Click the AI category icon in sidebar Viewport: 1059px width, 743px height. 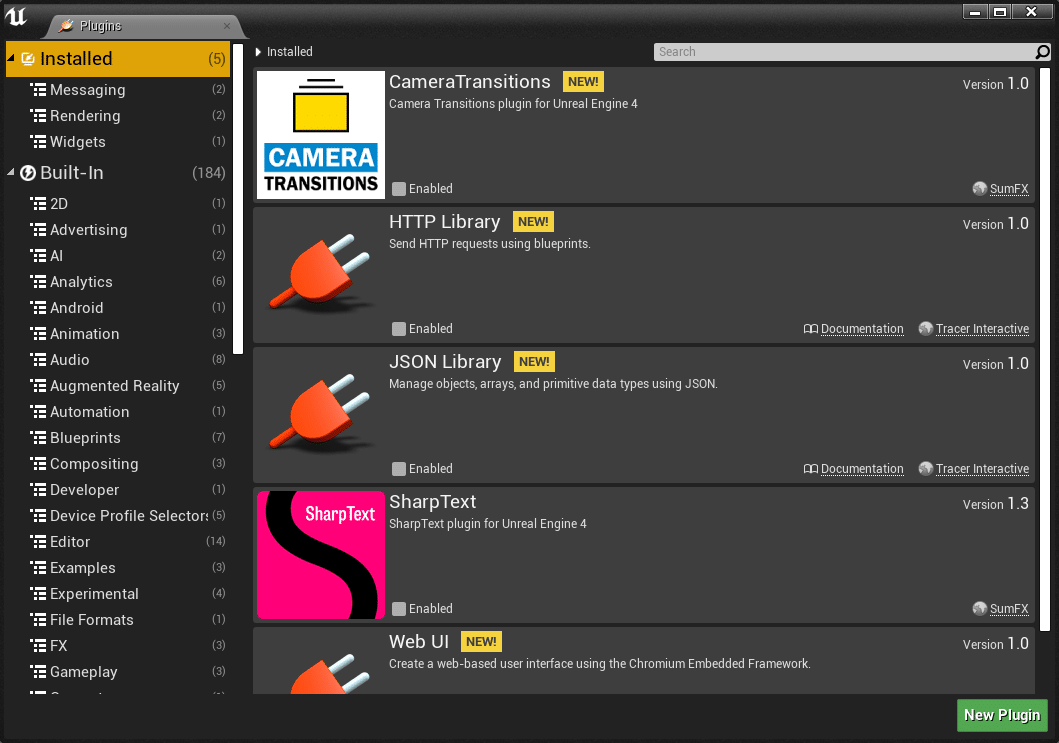click(x=39, y=255)
